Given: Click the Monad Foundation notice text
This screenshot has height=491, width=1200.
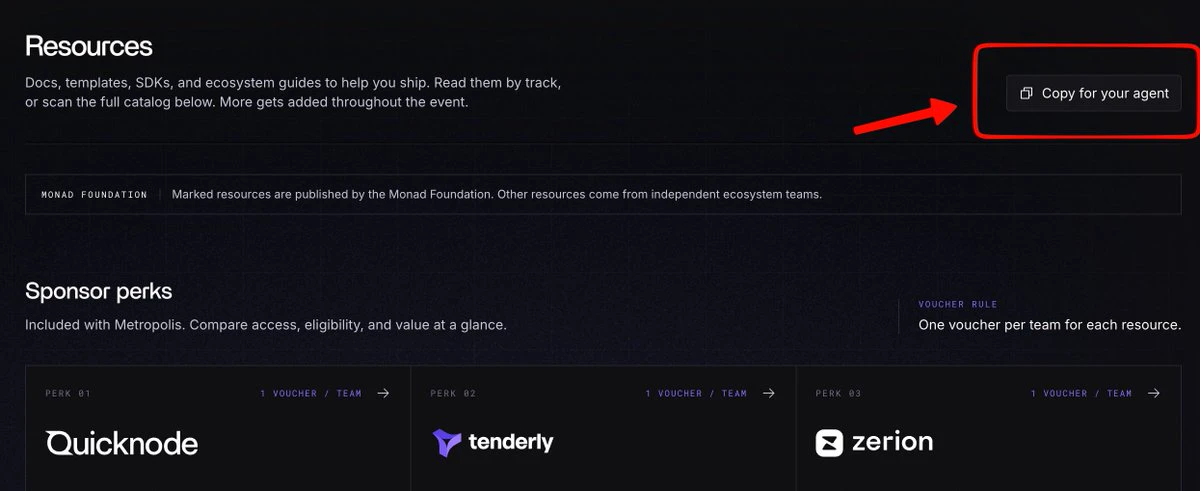Looking at the screenshot, I should (x=497, y=194).
